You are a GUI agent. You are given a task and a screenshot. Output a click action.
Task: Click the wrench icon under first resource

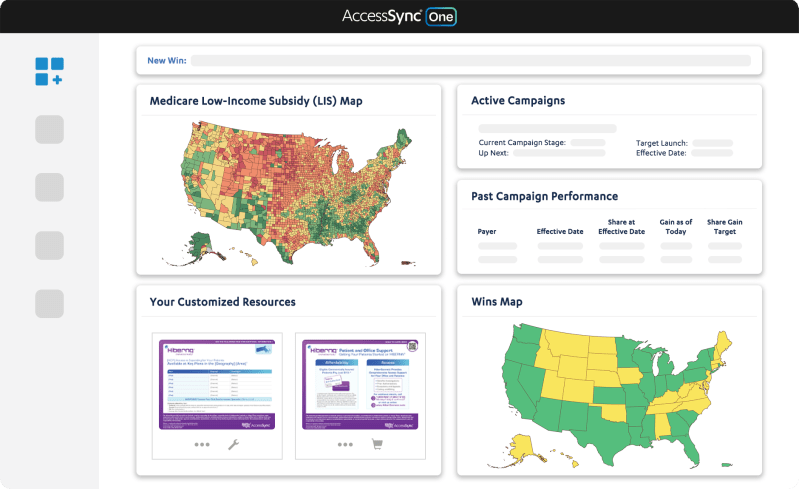click(x=233, y=445)
